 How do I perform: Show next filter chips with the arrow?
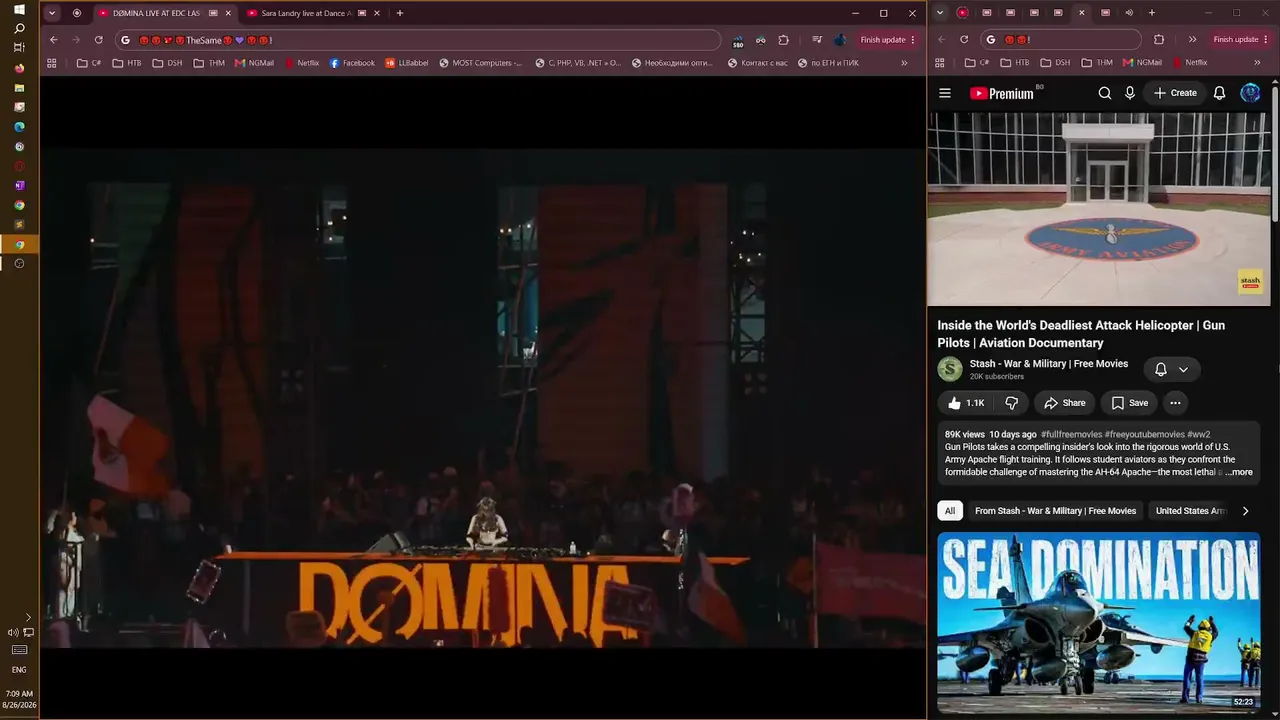(x=1245, y=511)
